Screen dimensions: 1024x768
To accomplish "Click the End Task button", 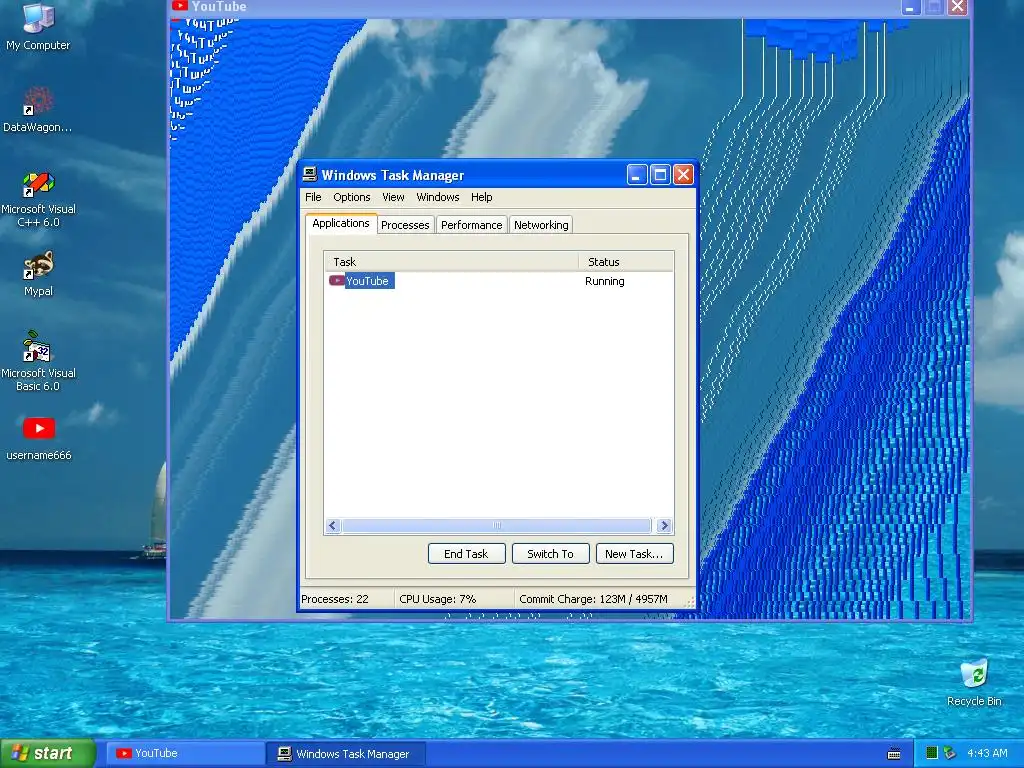I will tap(466, 554).
